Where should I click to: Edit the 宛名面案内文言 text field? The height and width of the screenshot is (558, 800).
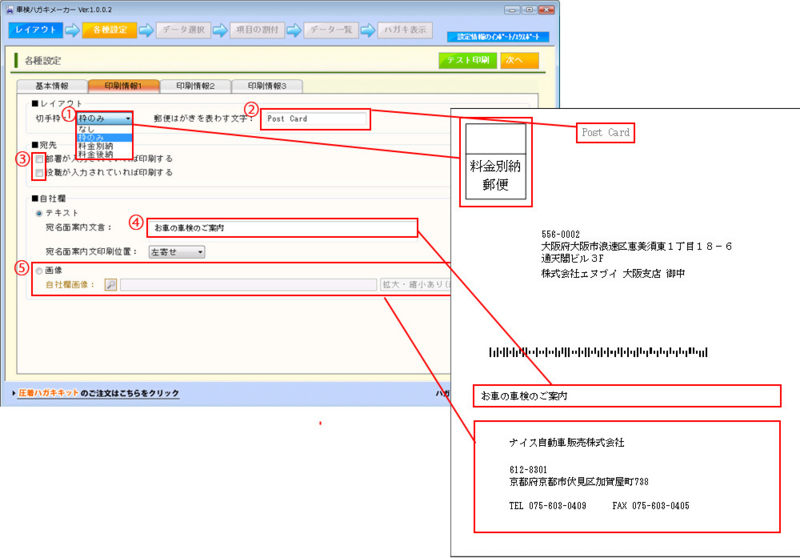(282, 228)
